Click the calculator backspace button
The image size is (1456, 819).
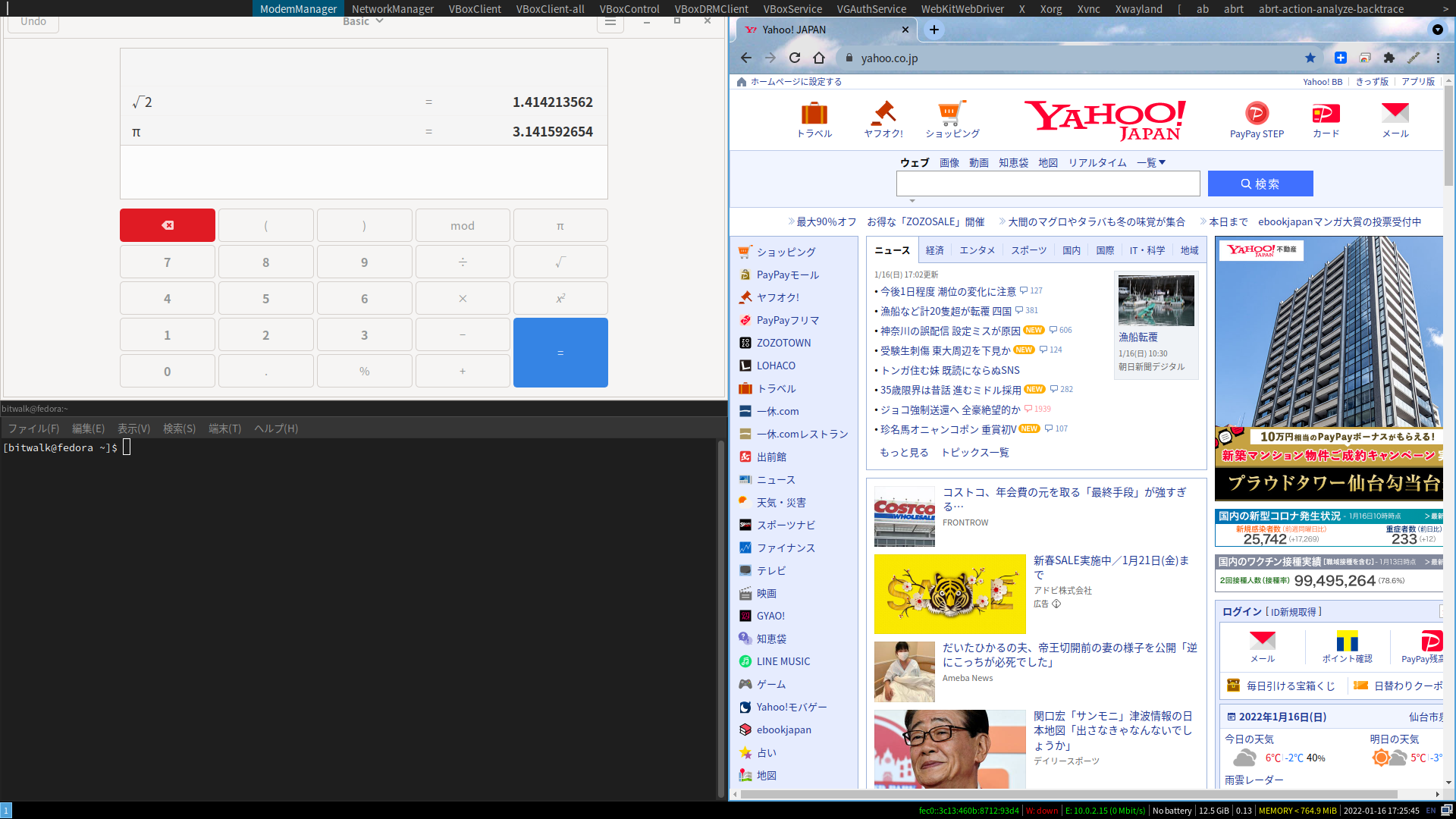coord(168,225)
